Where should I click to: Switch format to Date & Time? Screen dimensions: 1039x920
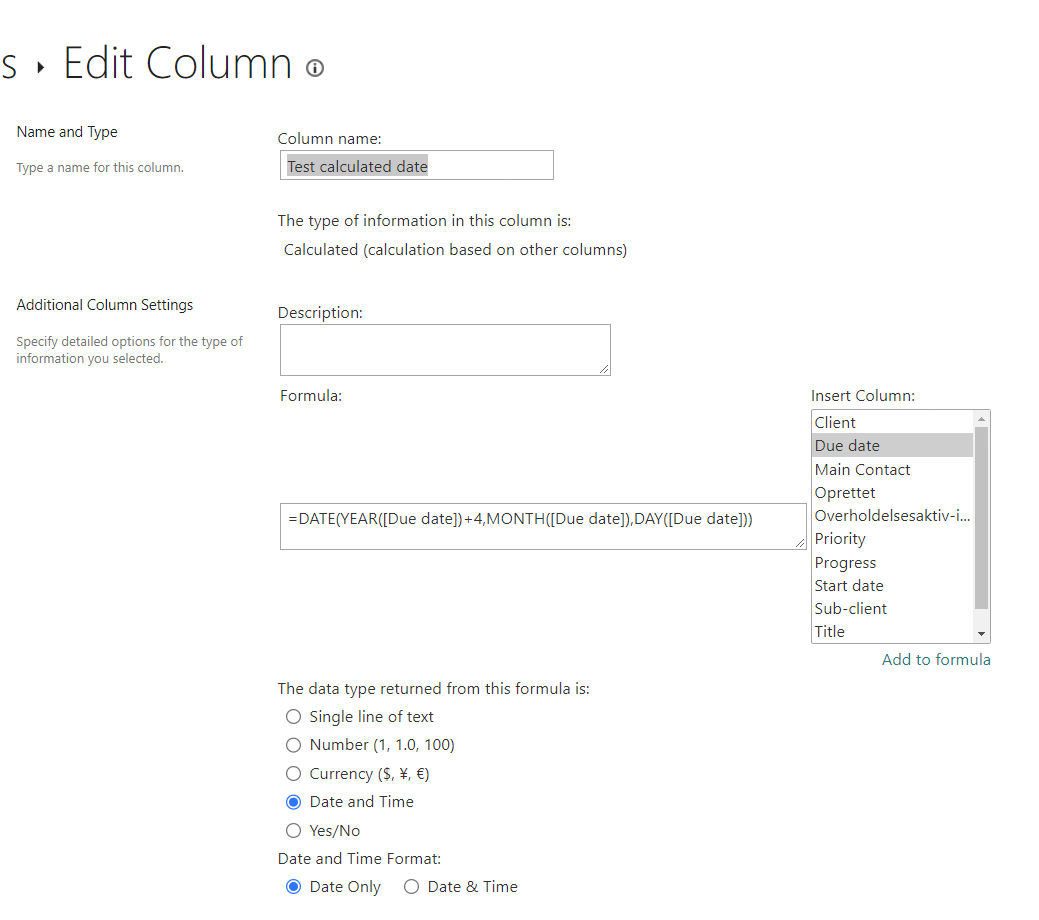[411, 886]
